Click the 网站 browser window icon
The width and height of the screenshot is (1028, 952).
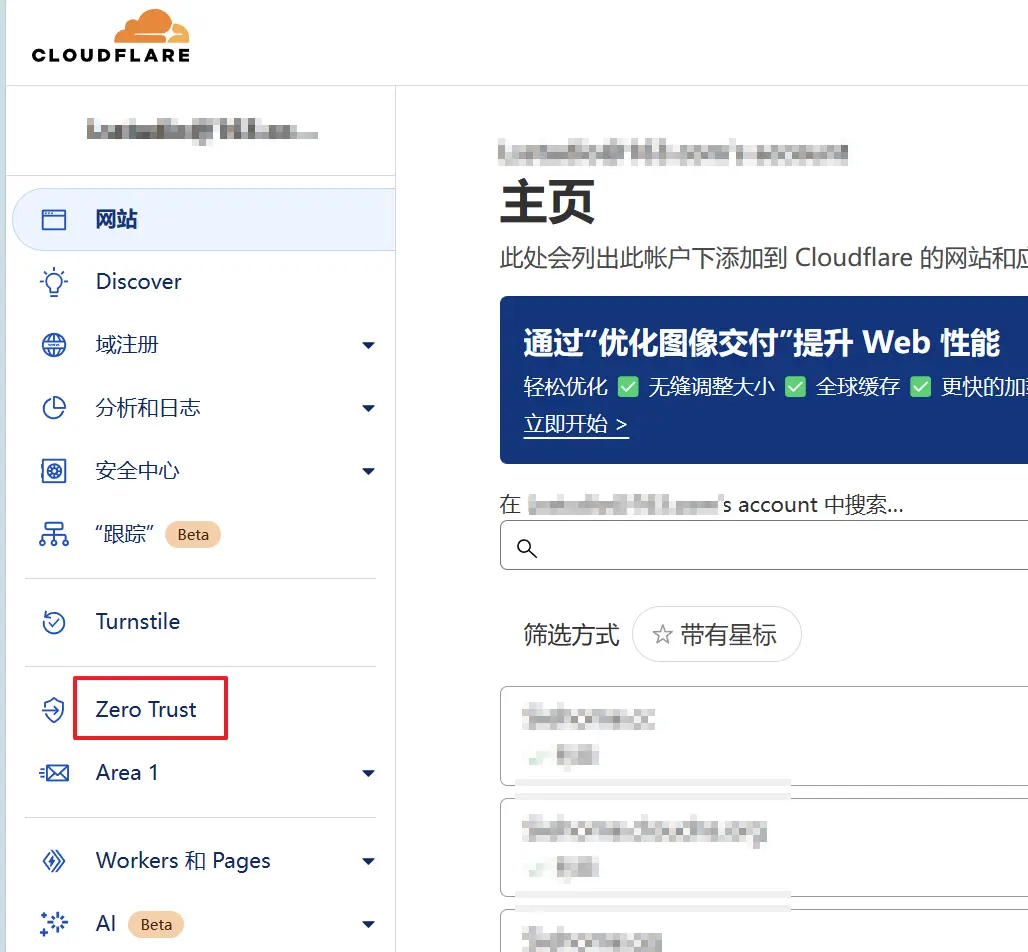pyautogui.click(x=54, y=220)
